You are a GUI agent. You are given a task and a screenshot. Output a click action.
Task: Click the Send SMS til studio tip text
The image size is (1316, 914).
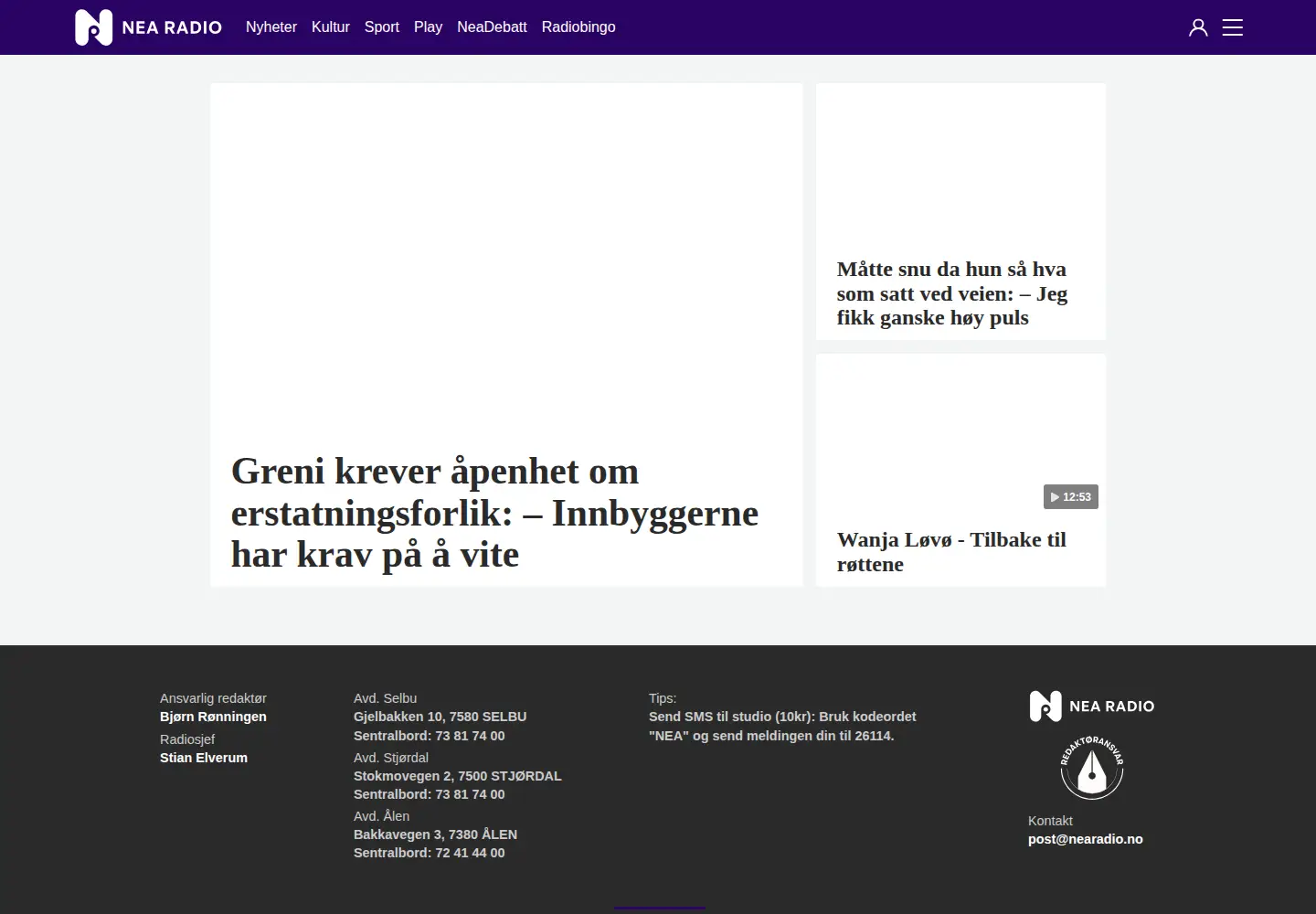tap(782, 726)
